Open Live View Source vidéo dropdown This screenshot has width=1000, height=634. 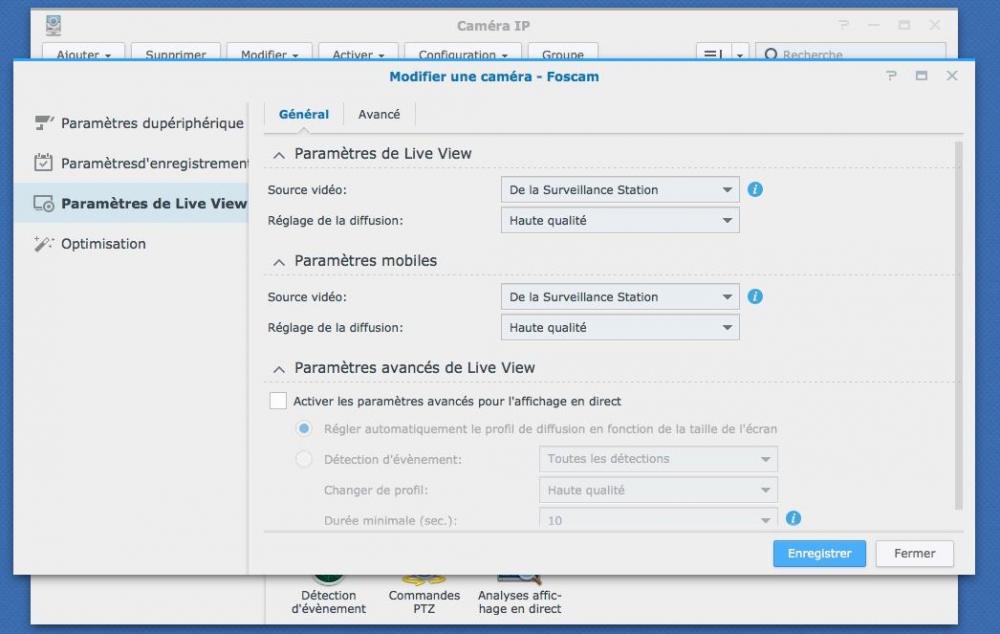click(x=619, y=190)
